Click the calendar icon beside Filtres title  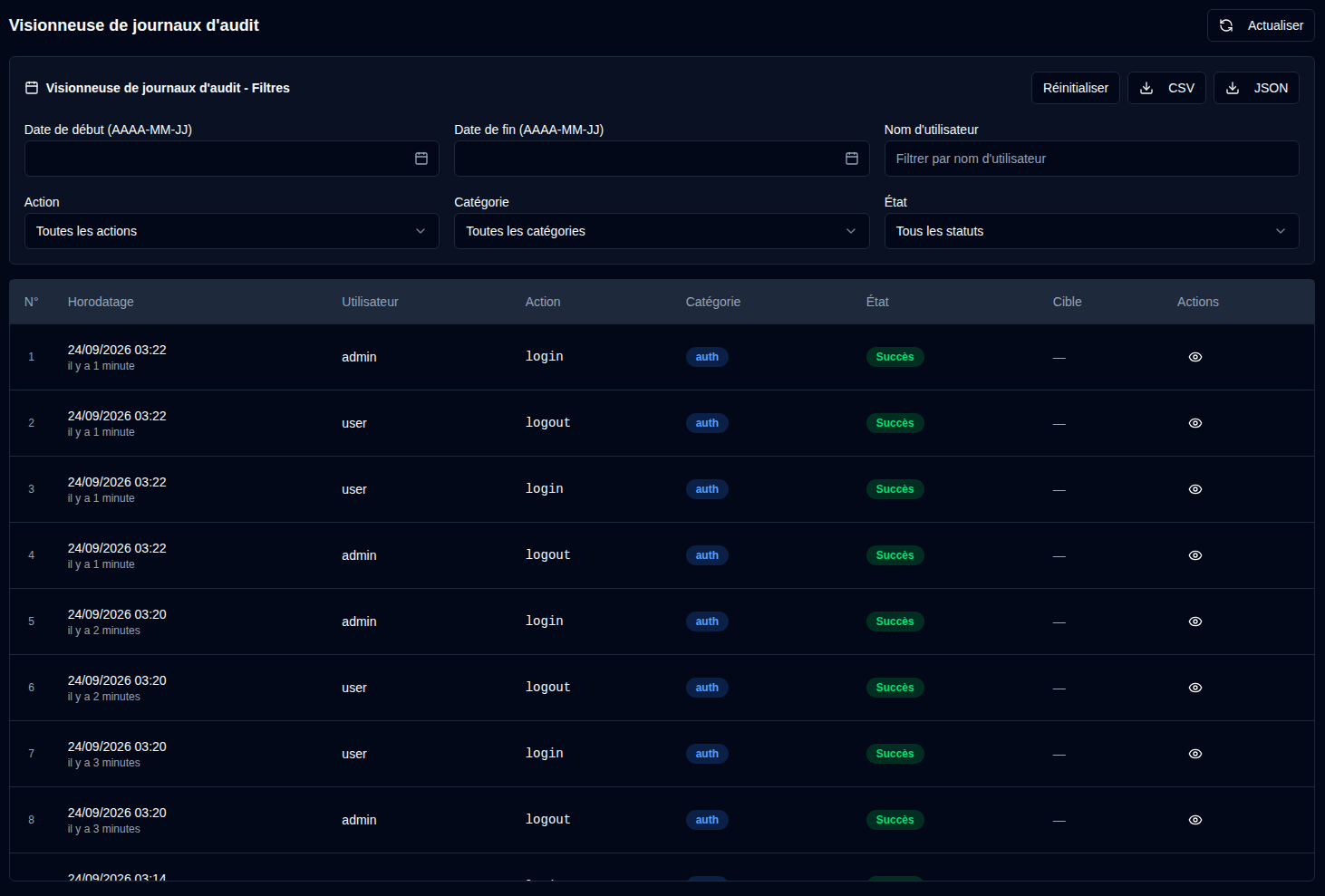(32, 88)
